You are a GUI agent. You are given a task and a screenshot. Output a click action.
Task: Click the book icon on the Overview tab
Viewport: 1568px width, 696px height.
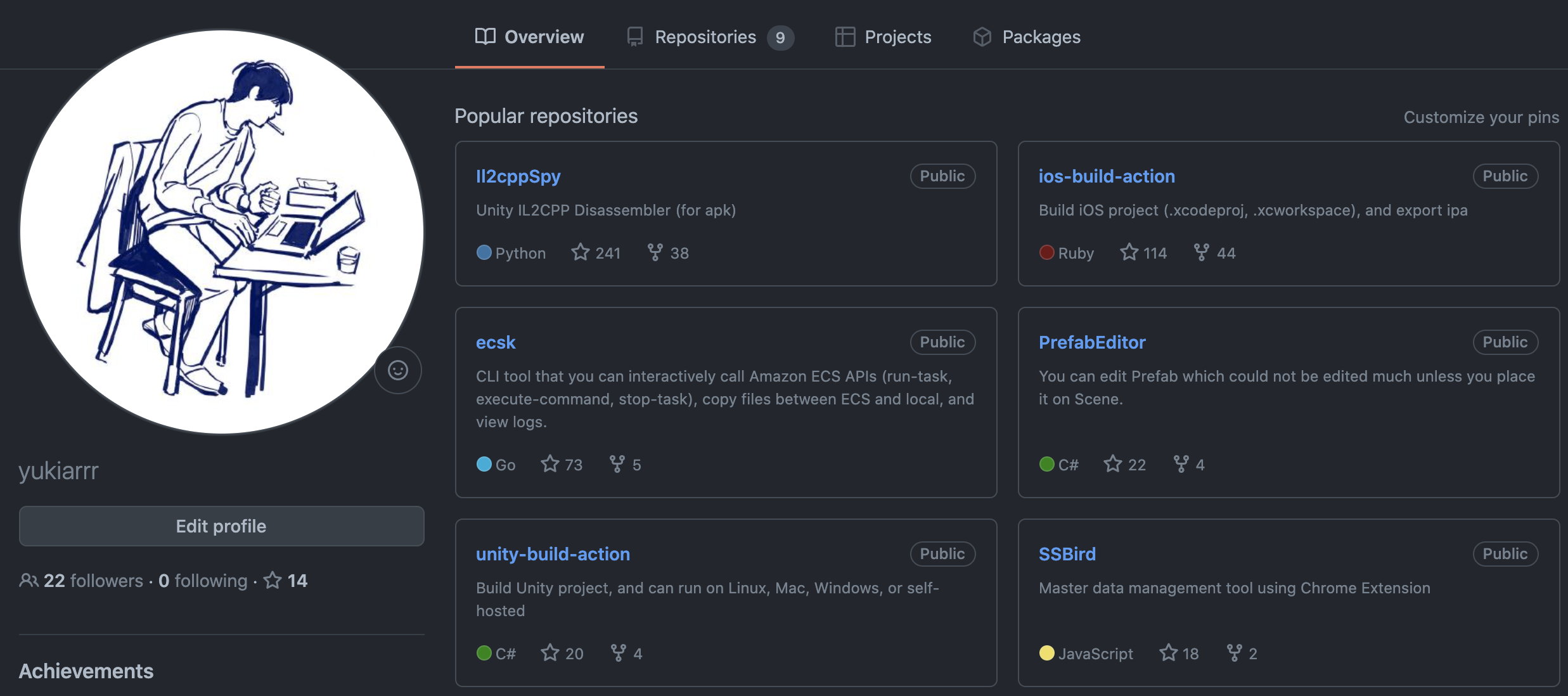[485, 36]
